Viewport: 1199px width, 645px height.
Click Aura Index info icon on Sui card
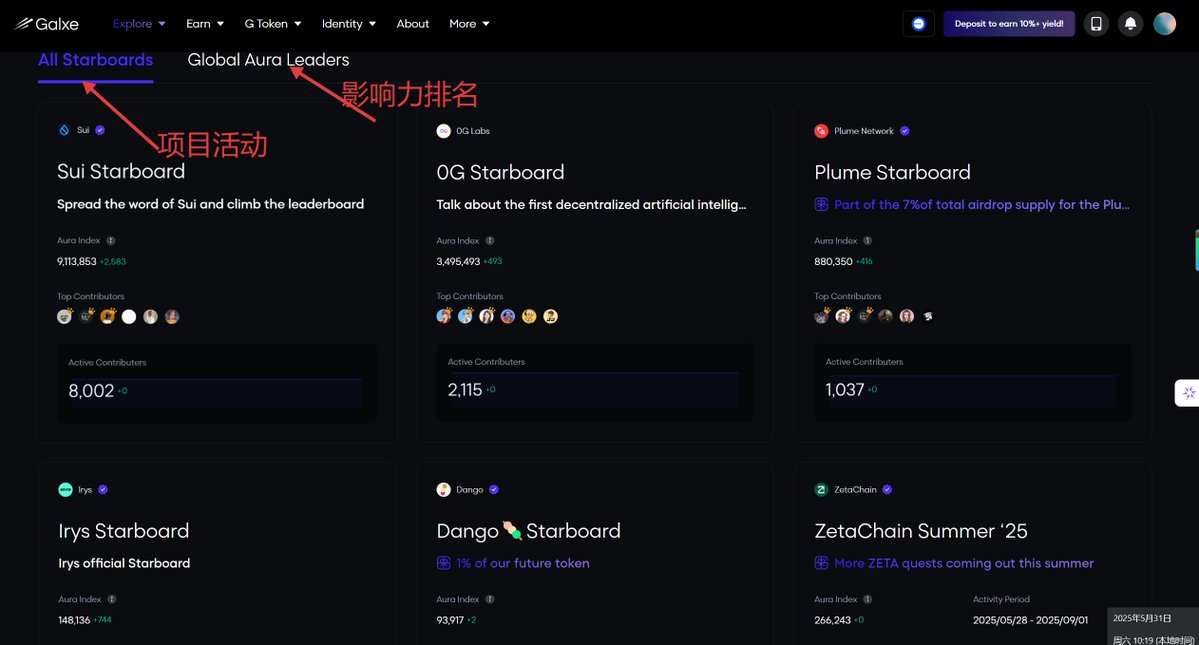tap(111, 241)
